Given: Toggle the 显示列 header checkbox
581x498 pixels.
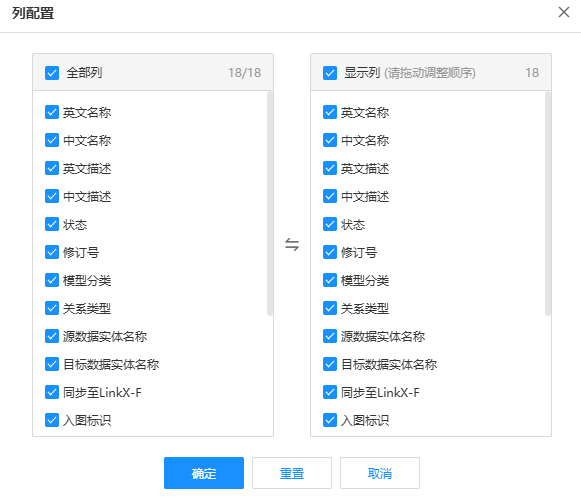Looking at the screenshot, I should (330, 73).
